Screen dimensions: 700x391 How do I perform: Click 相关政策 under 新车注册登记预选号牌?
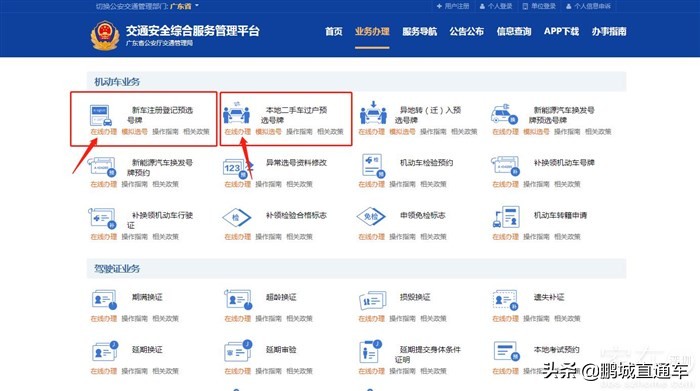coord(196,132)
